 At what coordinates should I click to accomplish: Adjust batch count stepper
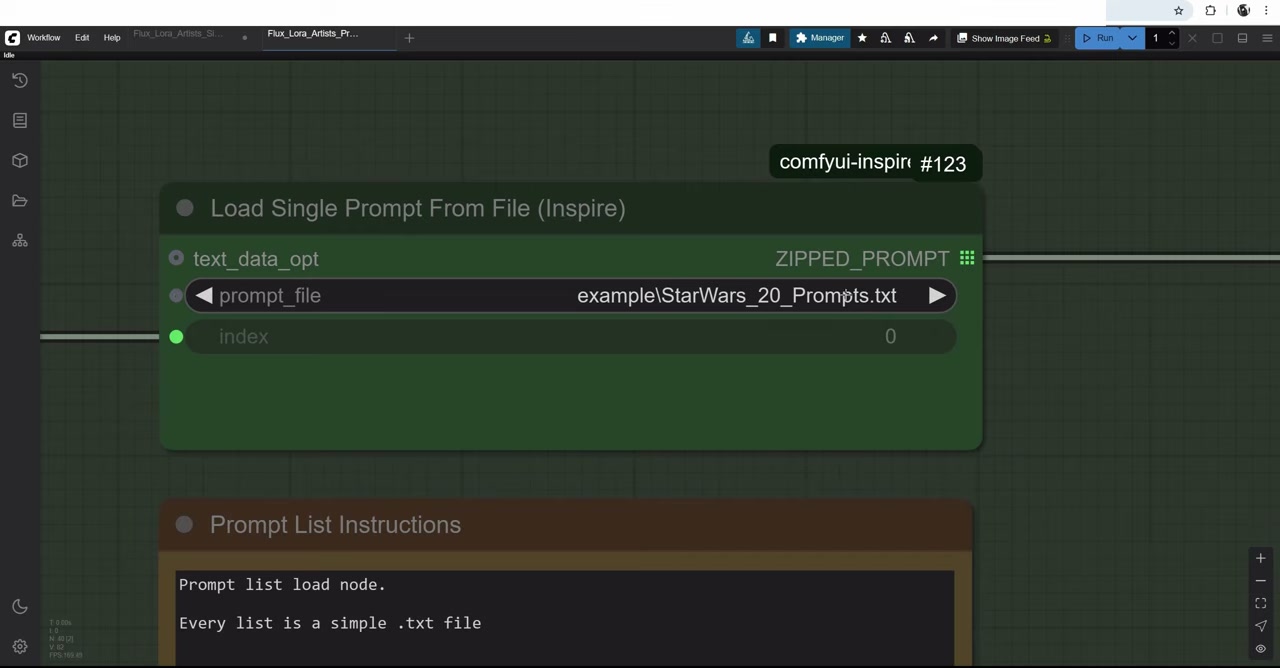pos(1172,38)
